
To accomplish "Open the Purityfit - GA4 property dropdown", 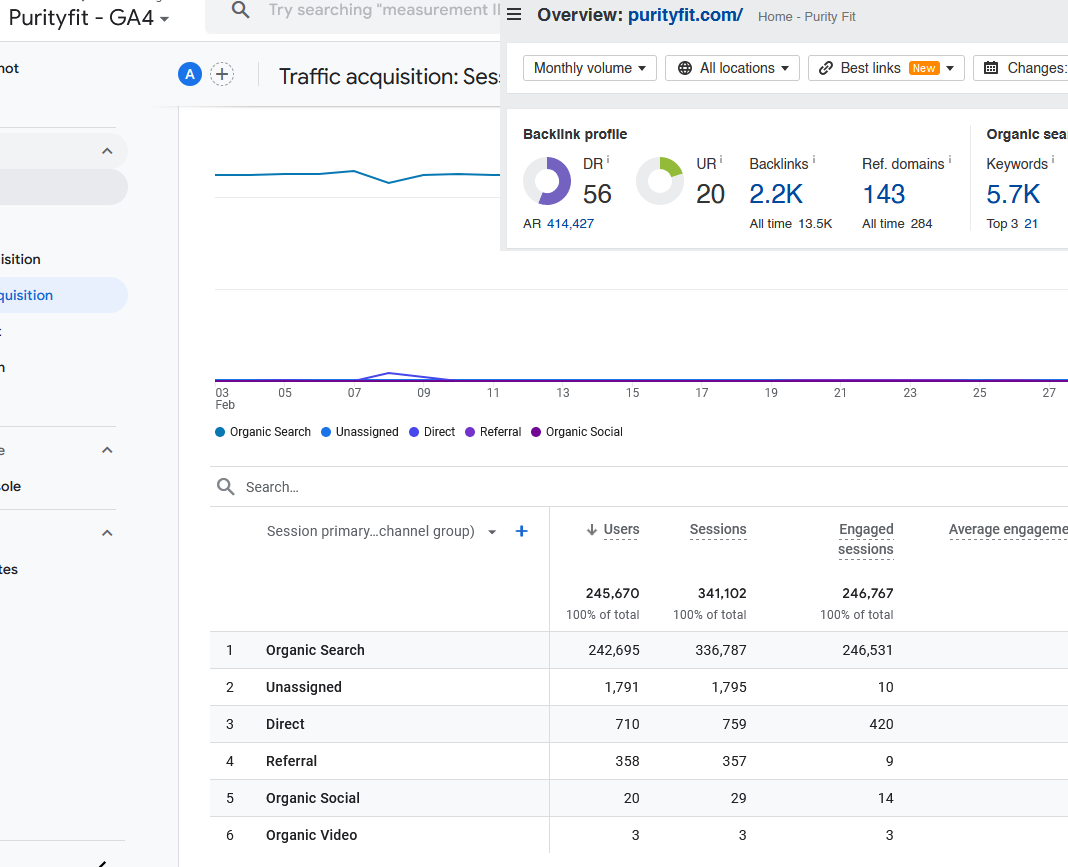I will pos(89,17).
